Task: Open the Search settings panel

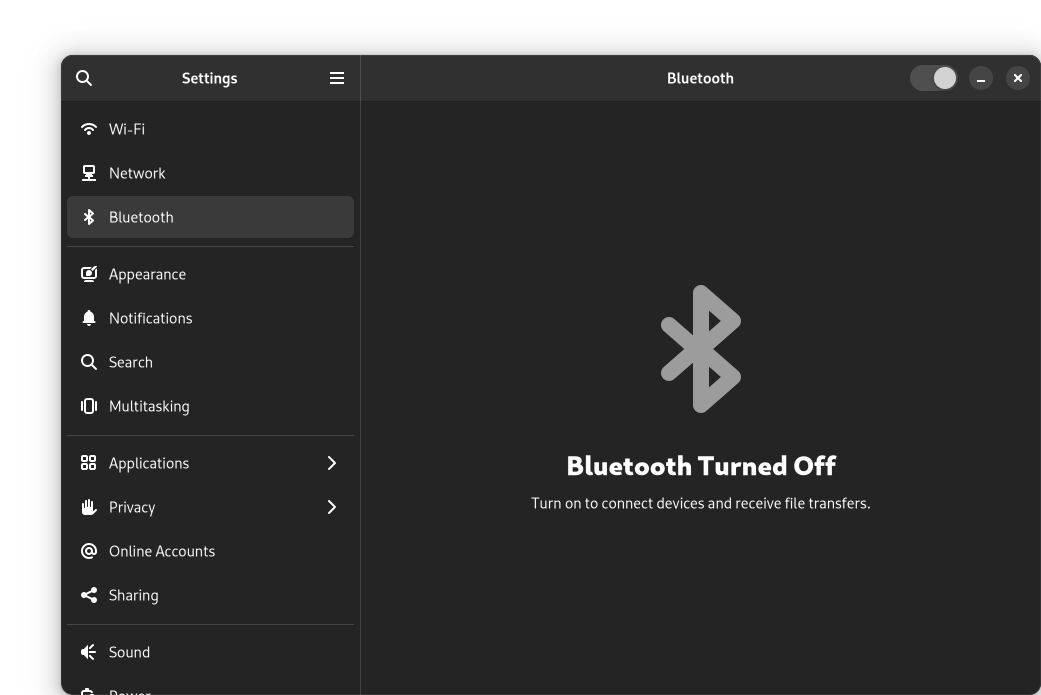Action: (131, 362)
